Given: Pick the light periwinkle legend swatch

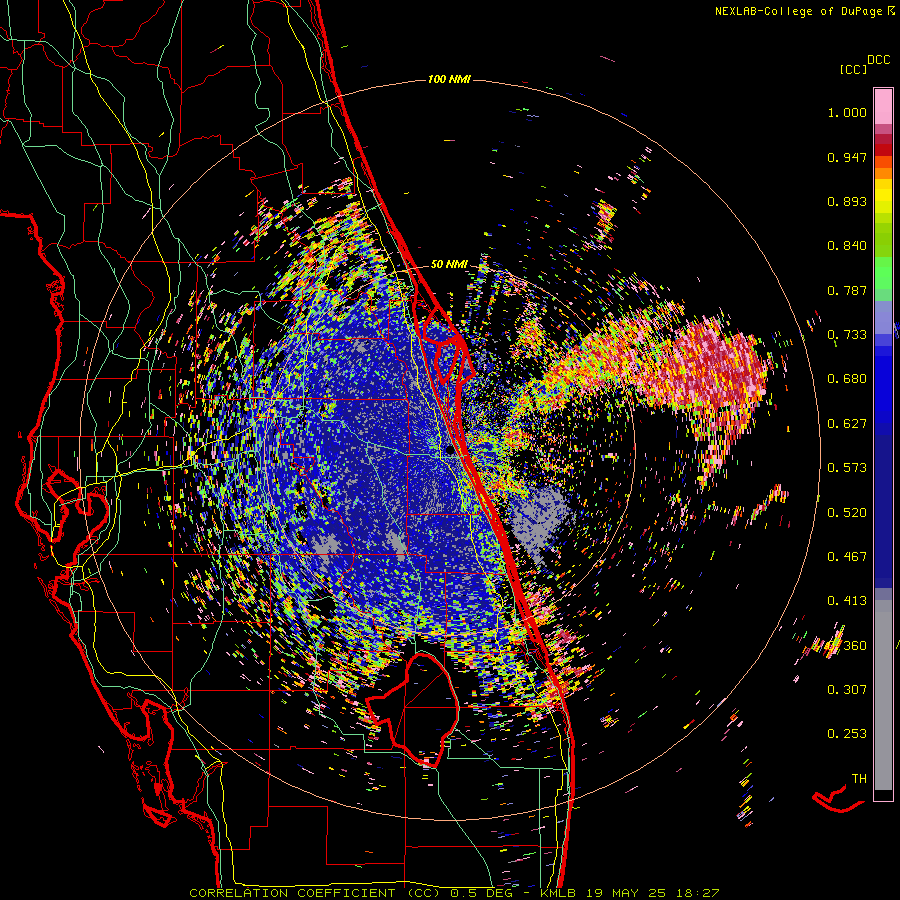Looking at the screenshot, I should [883, 316].
